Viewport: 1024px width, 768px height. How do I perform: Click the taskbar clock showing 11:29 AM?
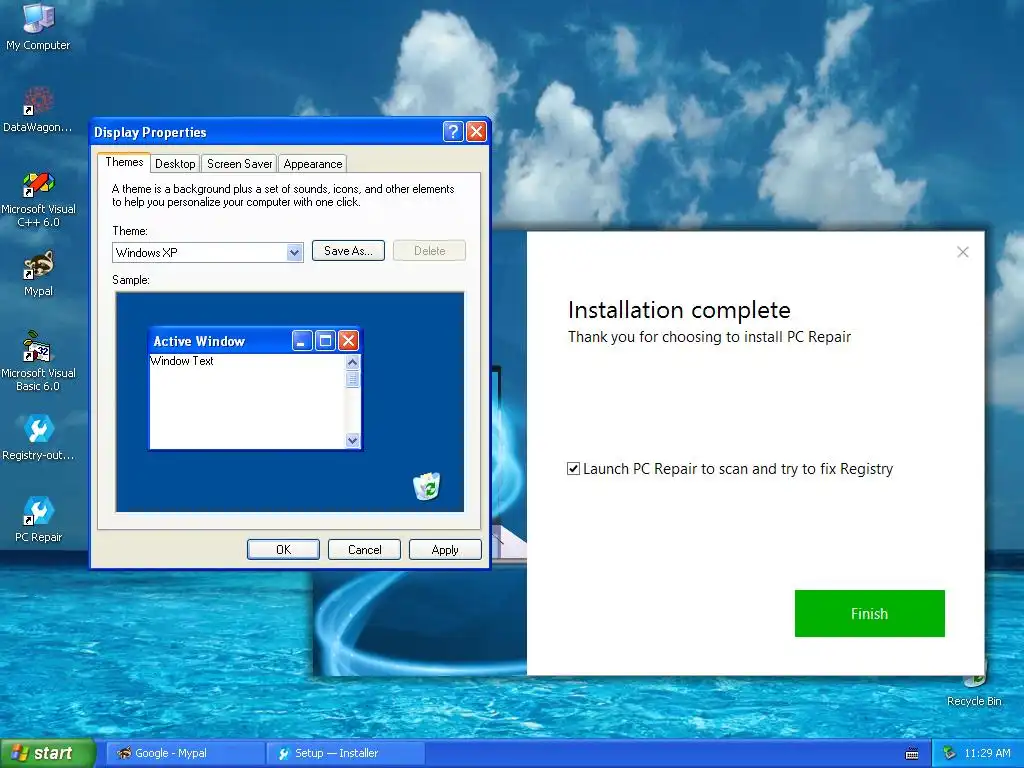point(987,754)
